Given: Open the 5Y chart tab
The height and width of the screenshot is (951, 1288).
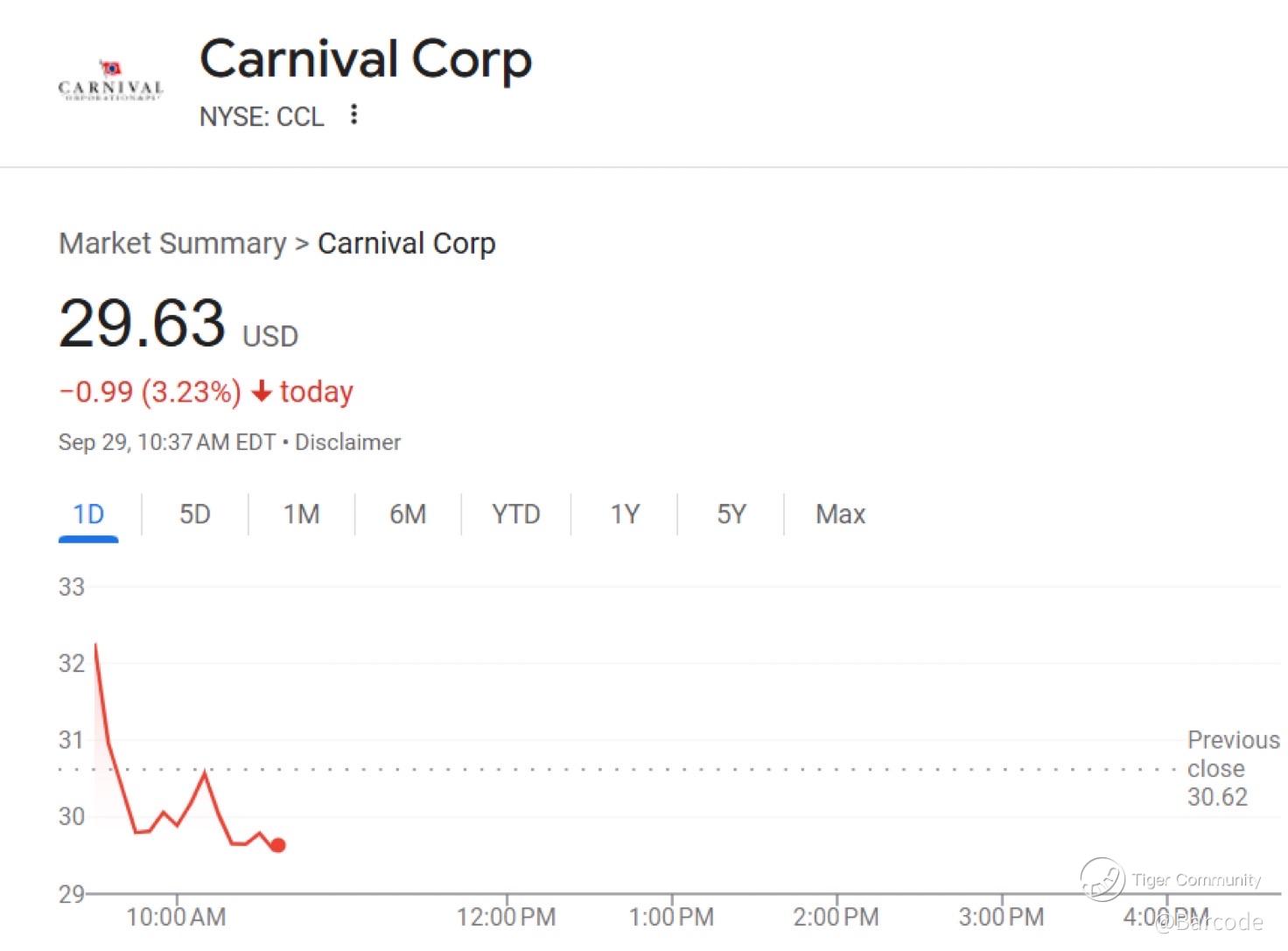Looking at the screenshot, I should [731, 514].
